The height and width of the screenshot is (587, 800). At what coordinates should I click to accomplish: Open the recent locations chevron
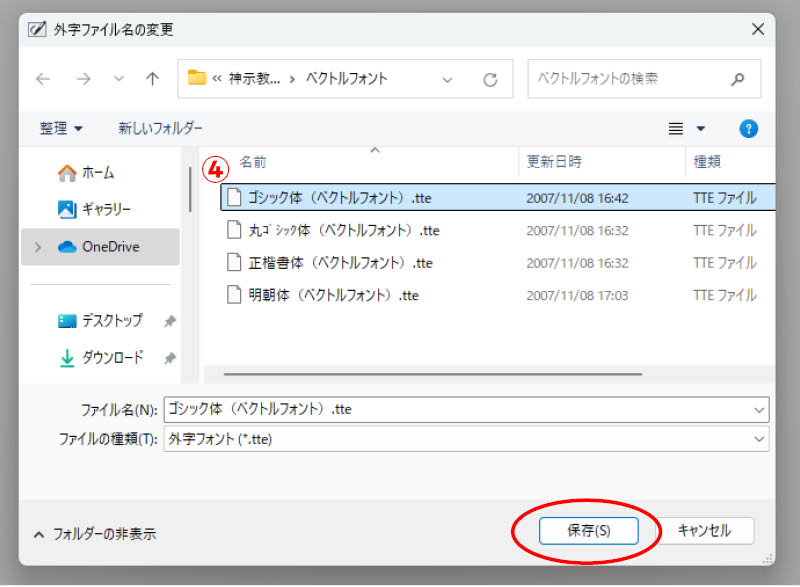click(118, 79)
